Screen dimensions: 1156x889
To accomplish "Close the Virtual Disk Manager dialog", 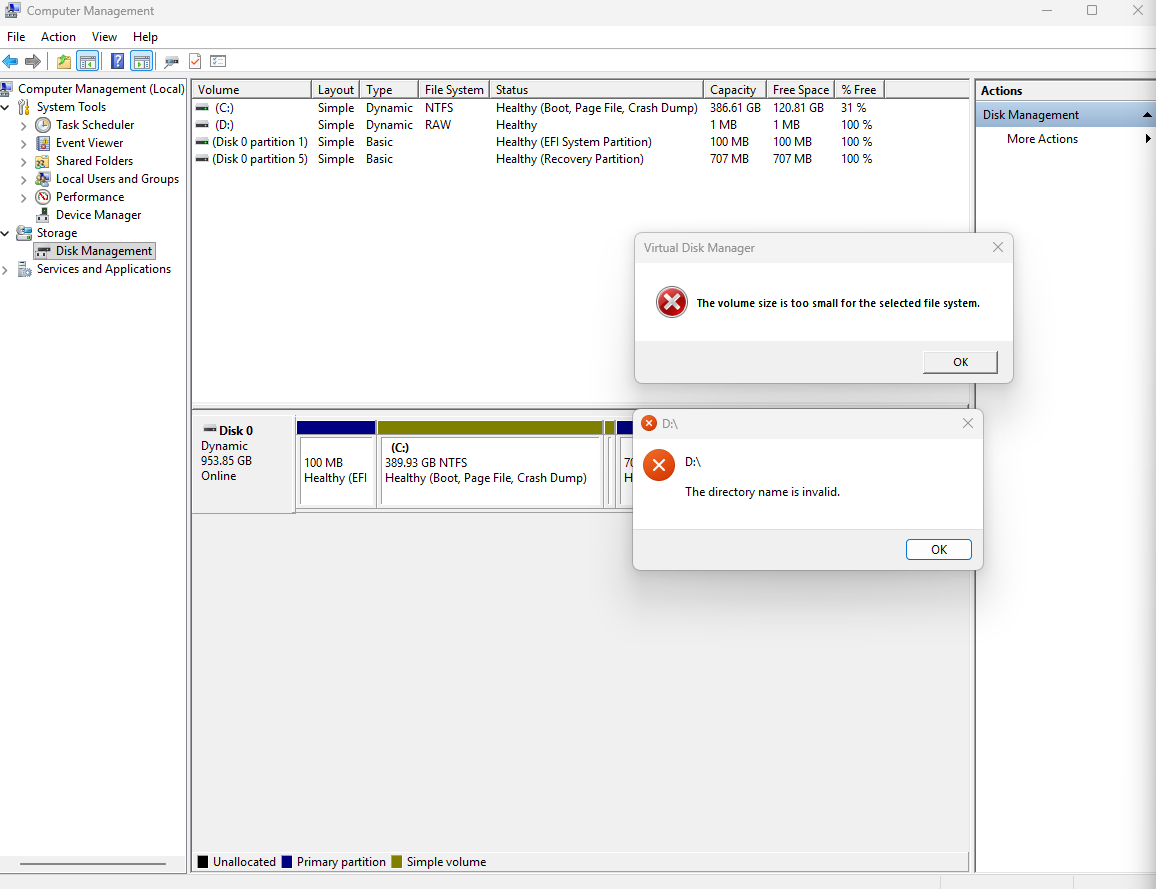I will [x=997, y=248].
